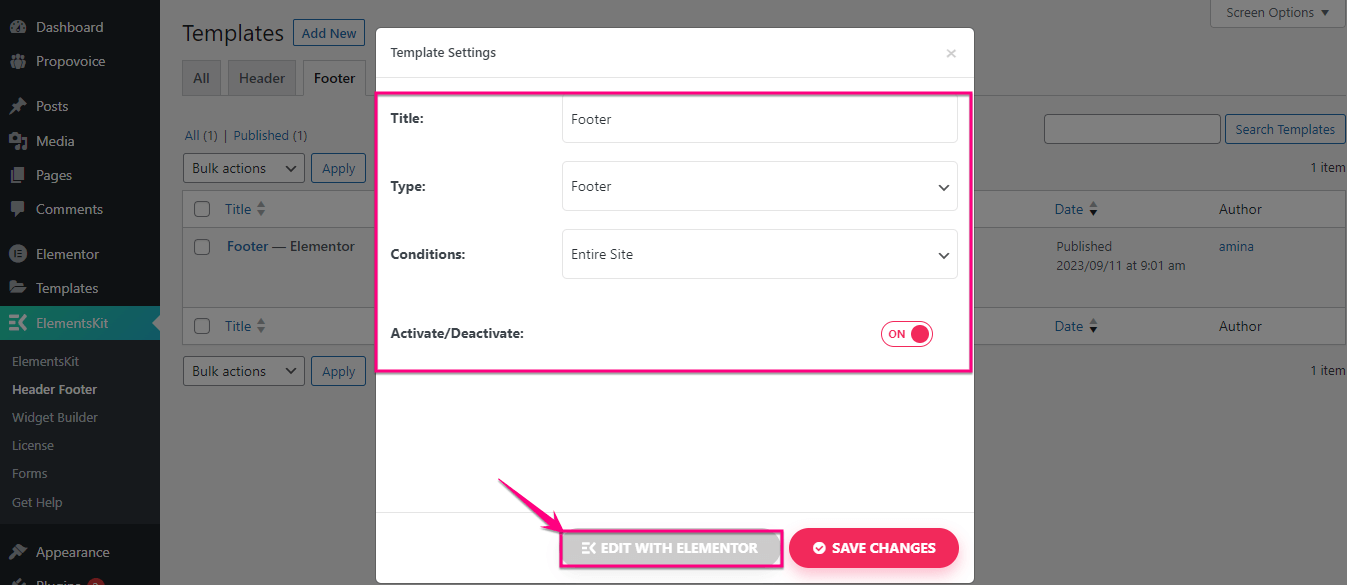Open the top Bulk actions dropdown
Image resolution: width=1347 pixels, height=585 pixels.
(244, 168)
